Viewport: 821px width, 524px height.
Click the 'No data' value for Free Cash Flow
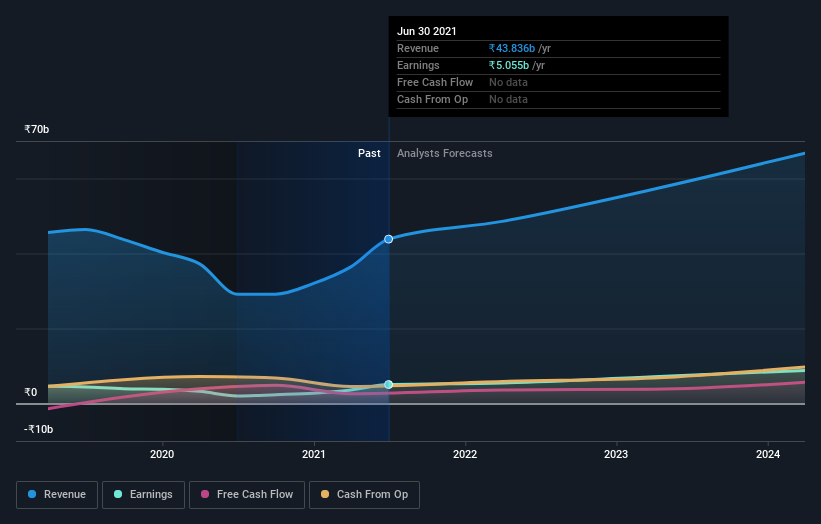508,82
